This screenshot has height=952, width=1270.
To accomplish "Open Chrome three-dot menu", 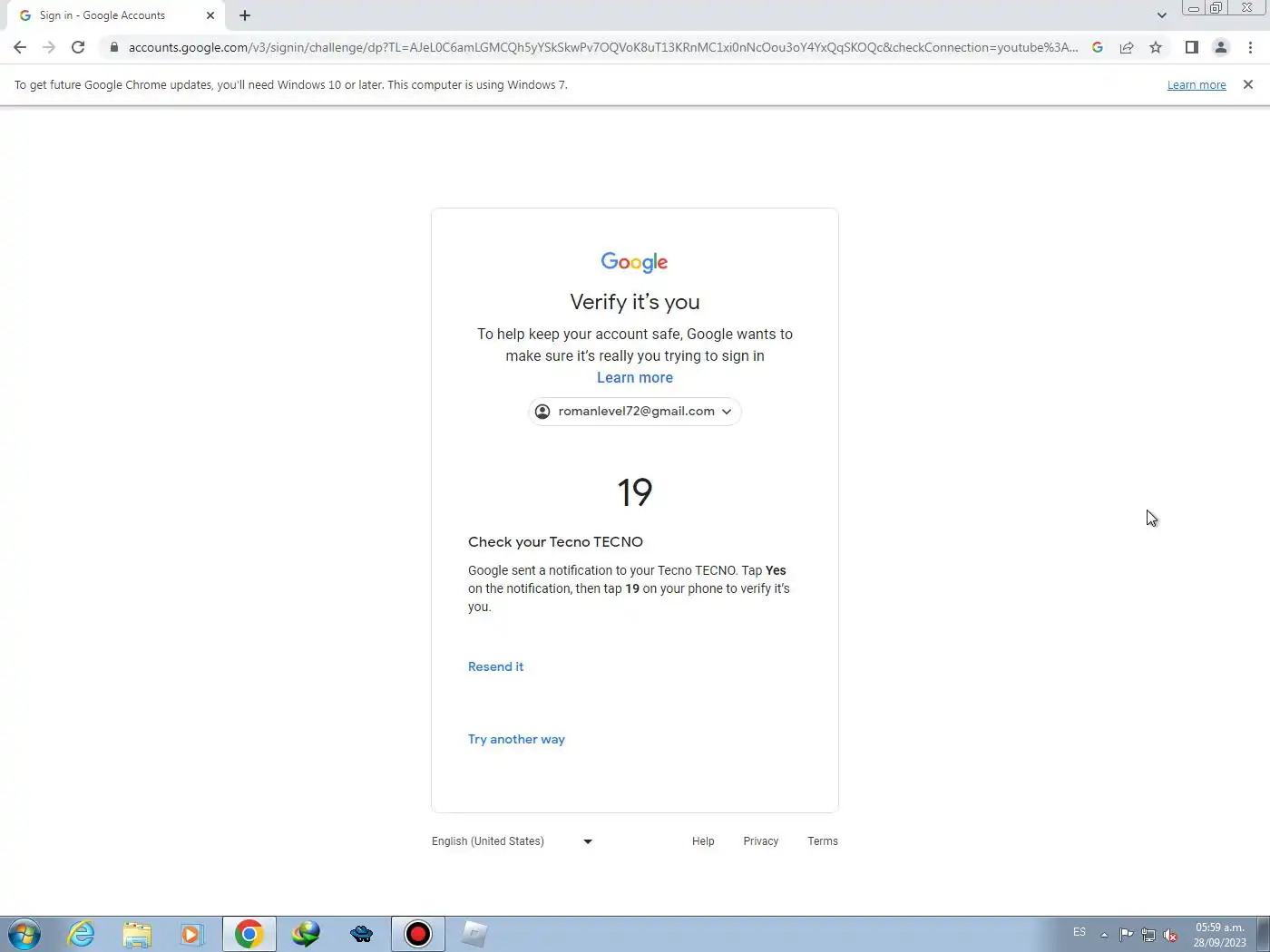I will pyautogui.click(x=1250, y=47).
